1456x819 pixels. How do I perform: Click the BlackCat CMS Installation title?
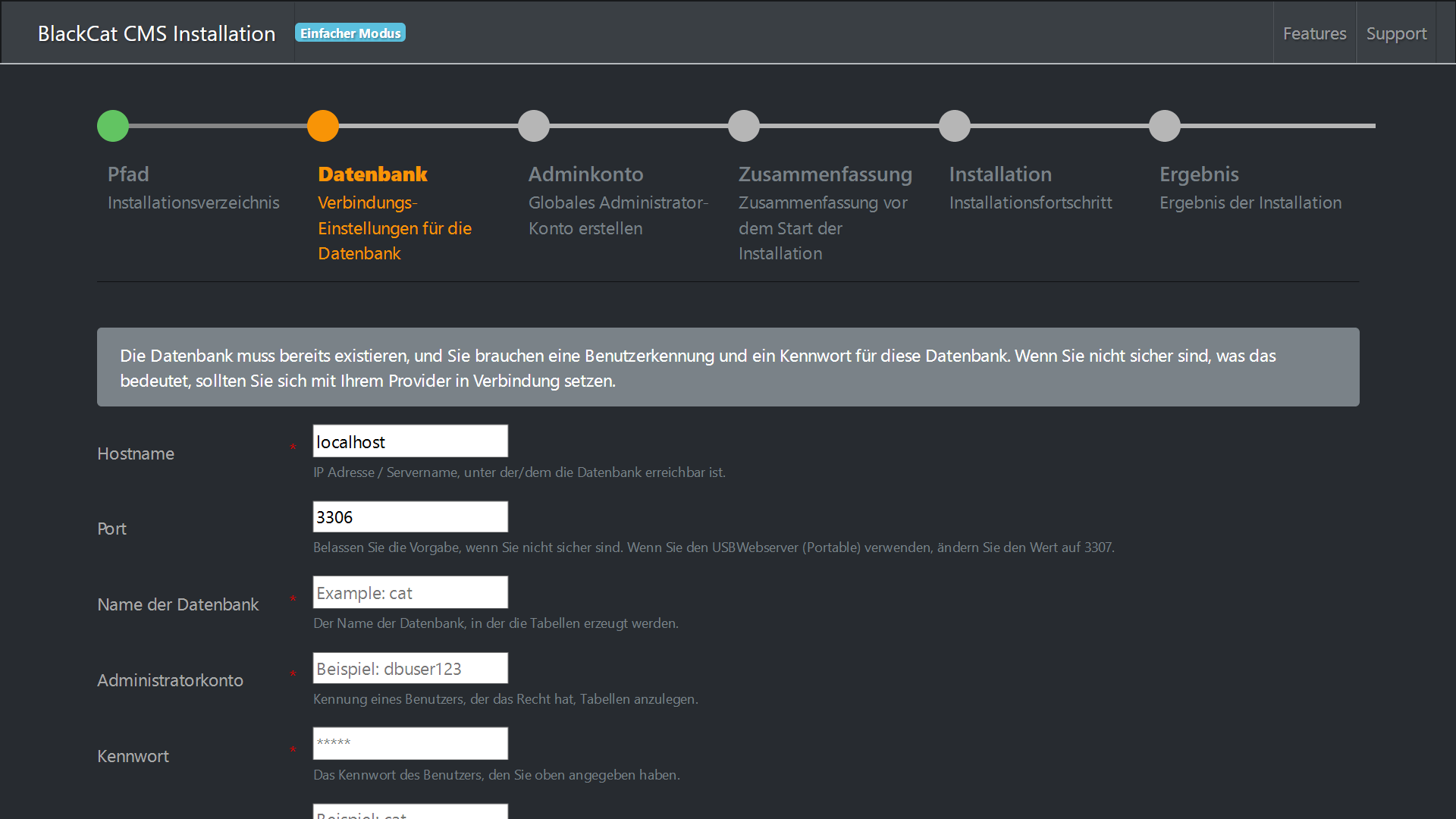click(x=156, y=33)
